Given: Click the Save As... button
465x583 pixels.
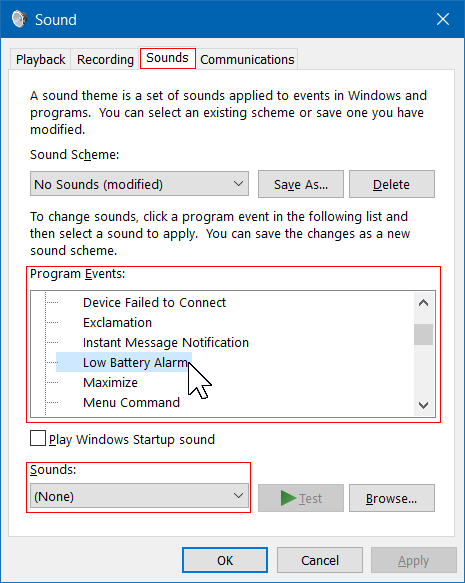Looking at the screenshot, I should 301,184.
